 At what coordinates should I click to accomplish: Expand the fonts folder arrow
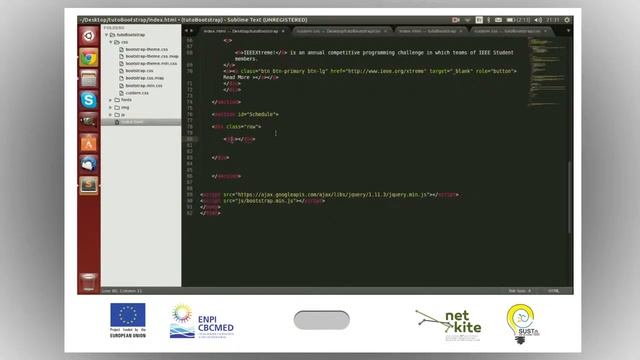point(111,100)
